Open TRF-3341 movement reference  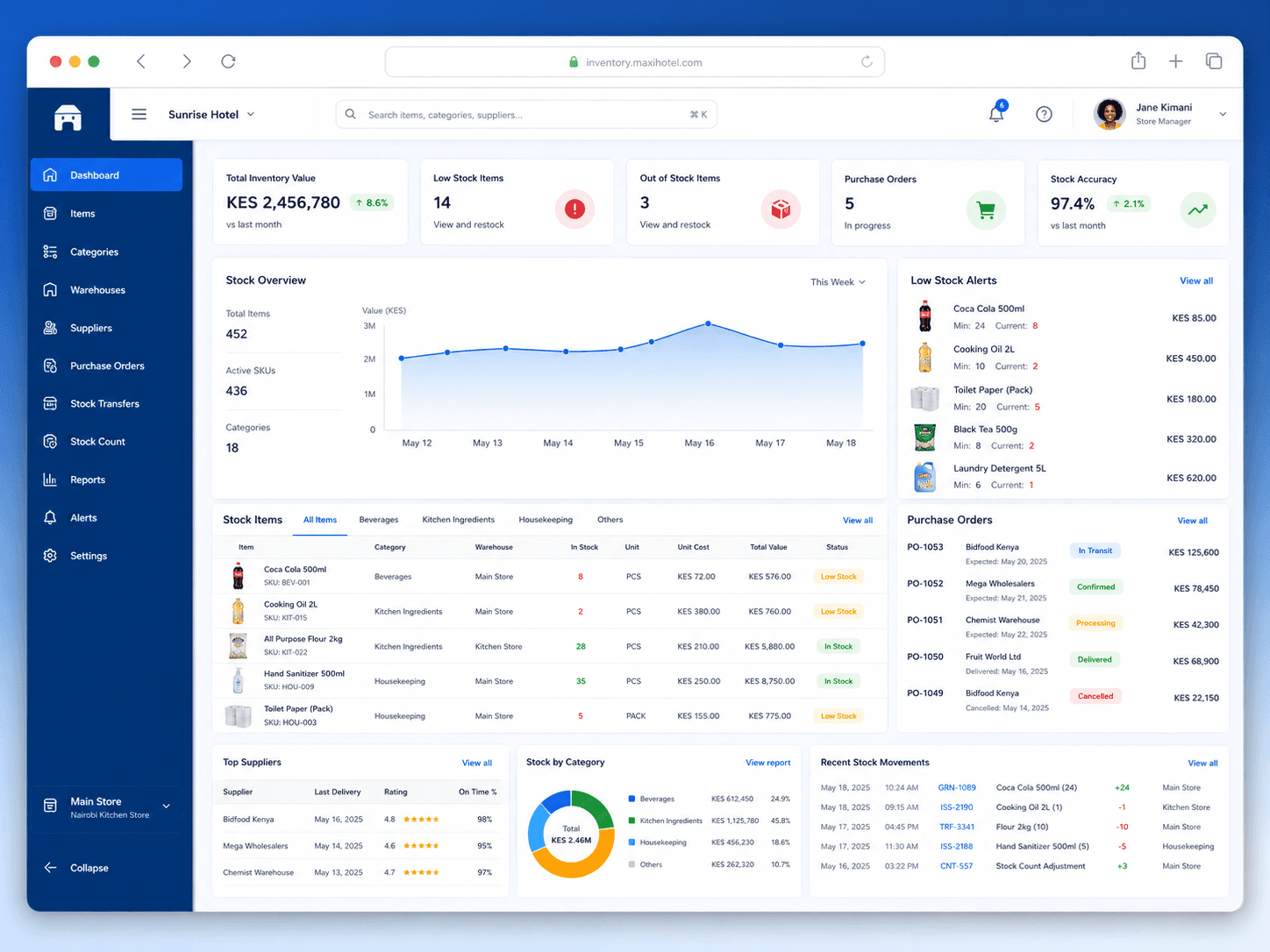click(957, 827)
